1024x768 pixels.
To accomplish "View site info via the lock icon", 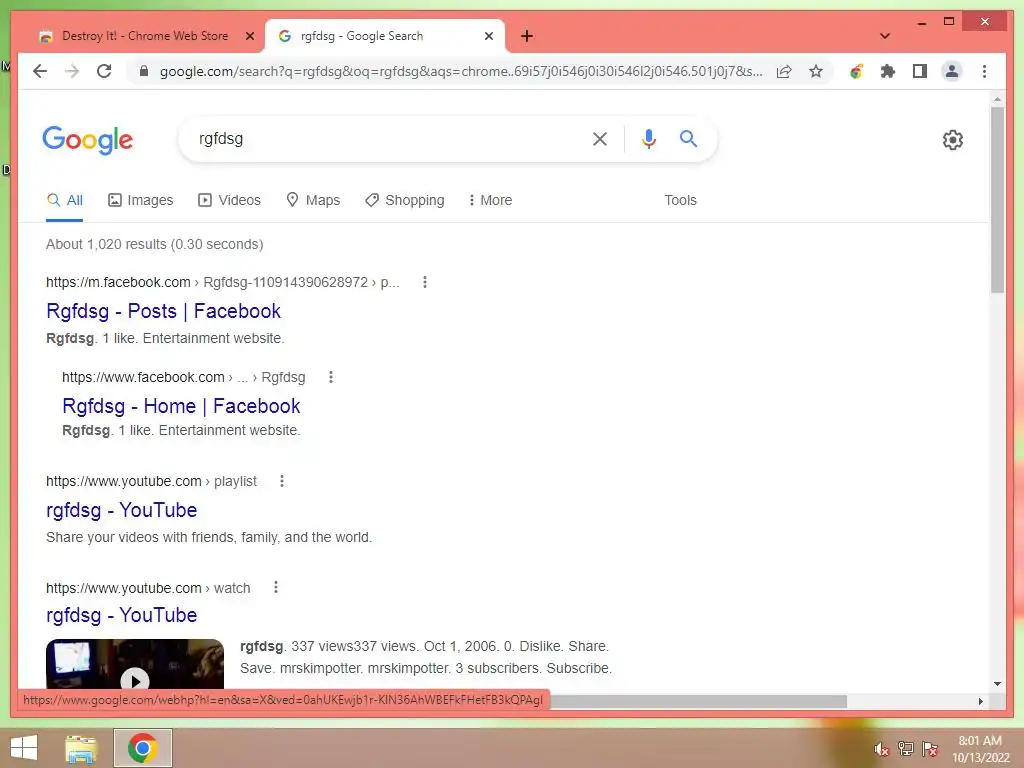I will pyautogui.click(x=144, y=71).
